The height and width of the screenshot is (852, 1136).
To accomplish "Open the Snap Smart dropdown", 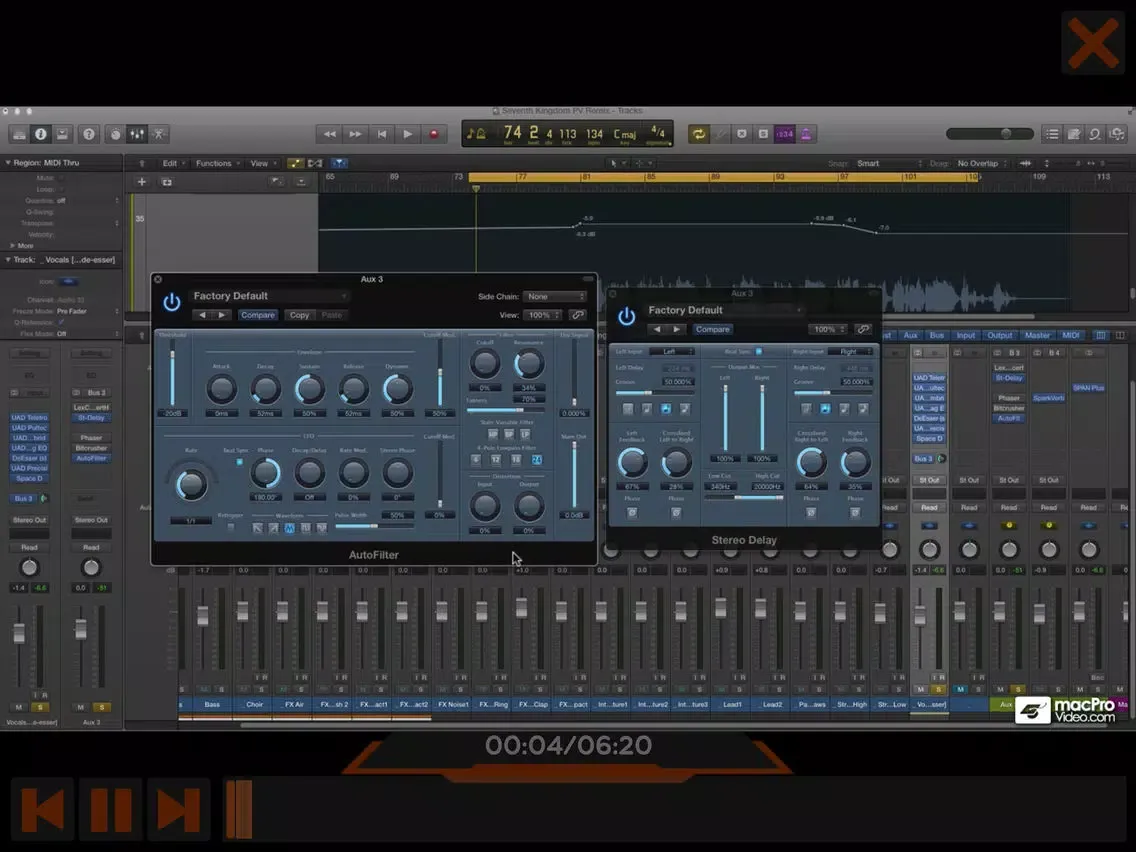I will [889, 163].
